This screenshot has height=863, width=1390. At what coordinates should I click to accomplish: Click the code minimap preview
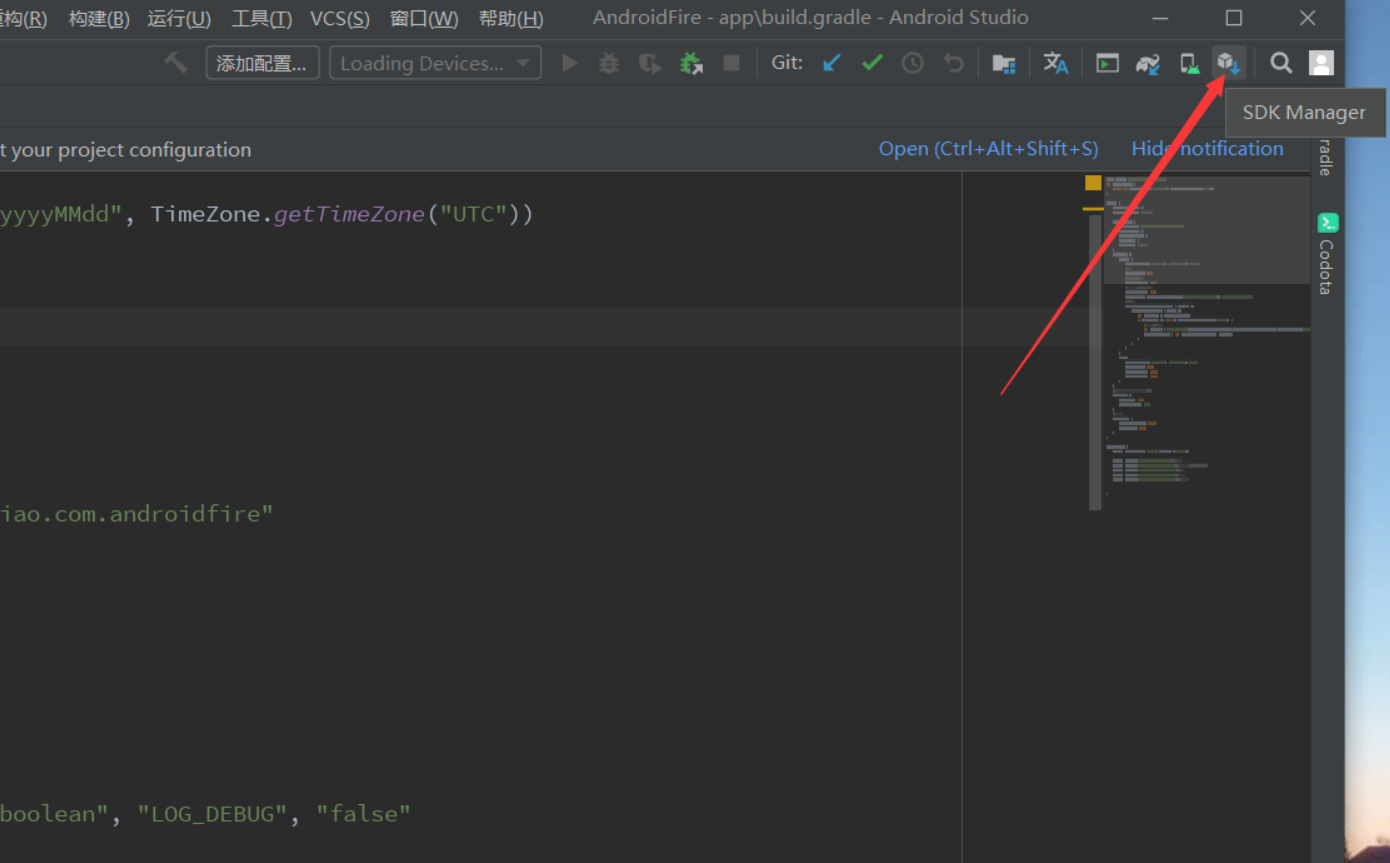tap(1207, 335)
